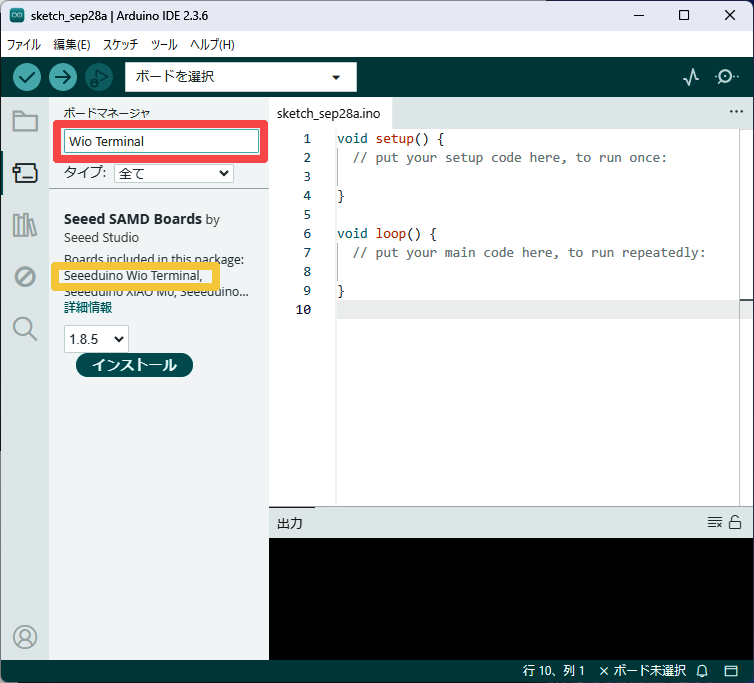Choose version from 1.8.5 dropdown
754x683 pixels.
[96, 339]
